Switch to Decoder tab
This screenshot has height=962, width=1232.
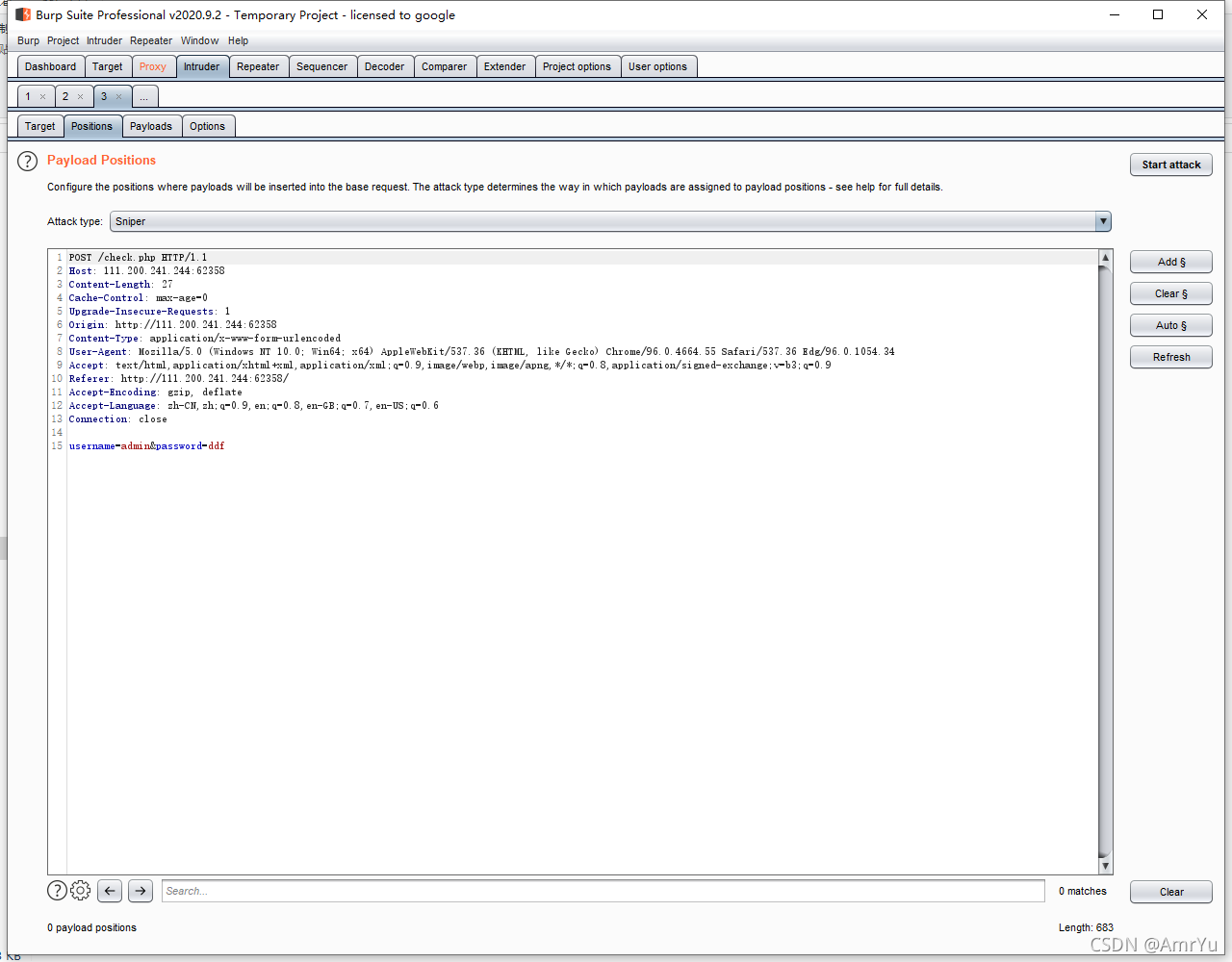(384, 66)
